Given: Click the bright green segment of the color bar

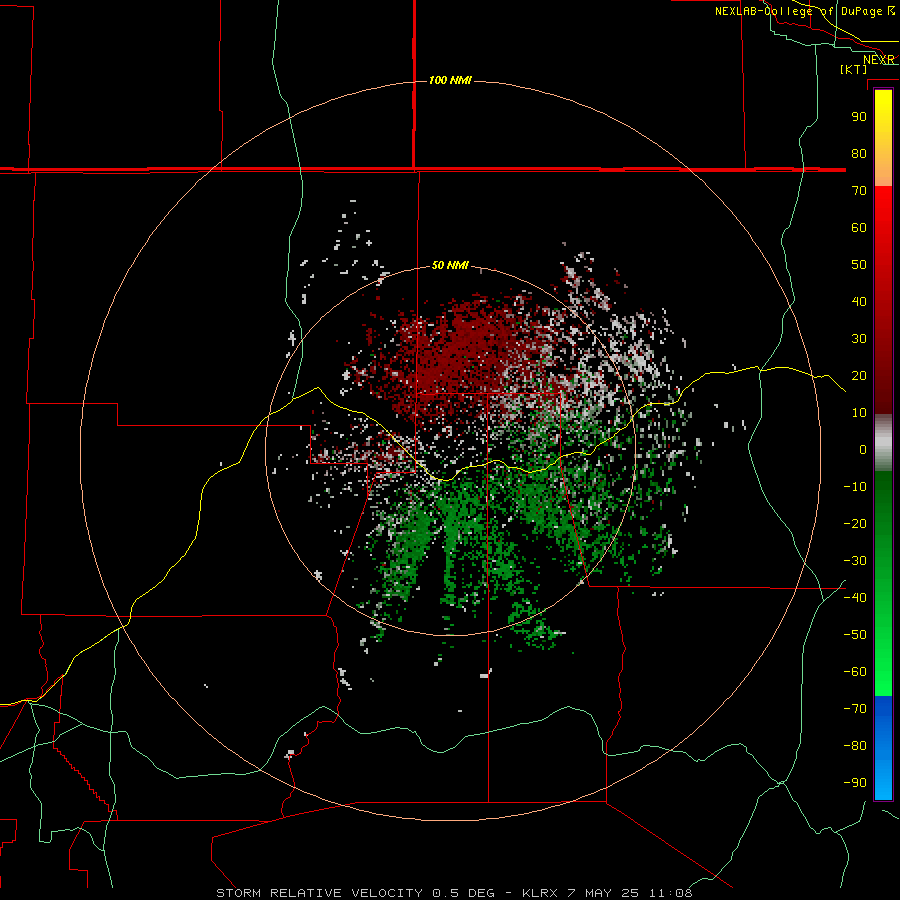Looking at the screenshot, I should click(883, 583).
